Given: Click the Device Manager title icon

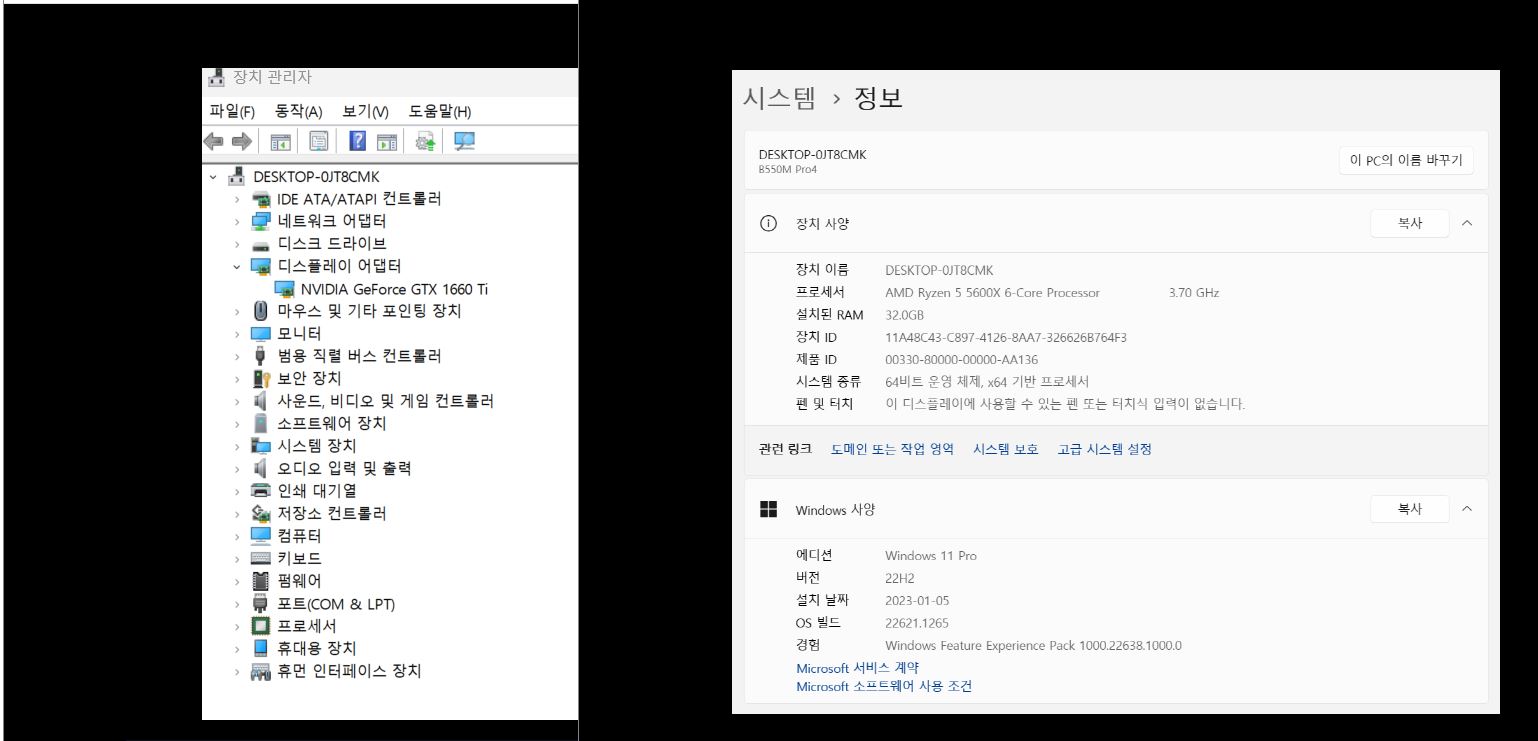Looking at the screenshot, I should (216, 77).
